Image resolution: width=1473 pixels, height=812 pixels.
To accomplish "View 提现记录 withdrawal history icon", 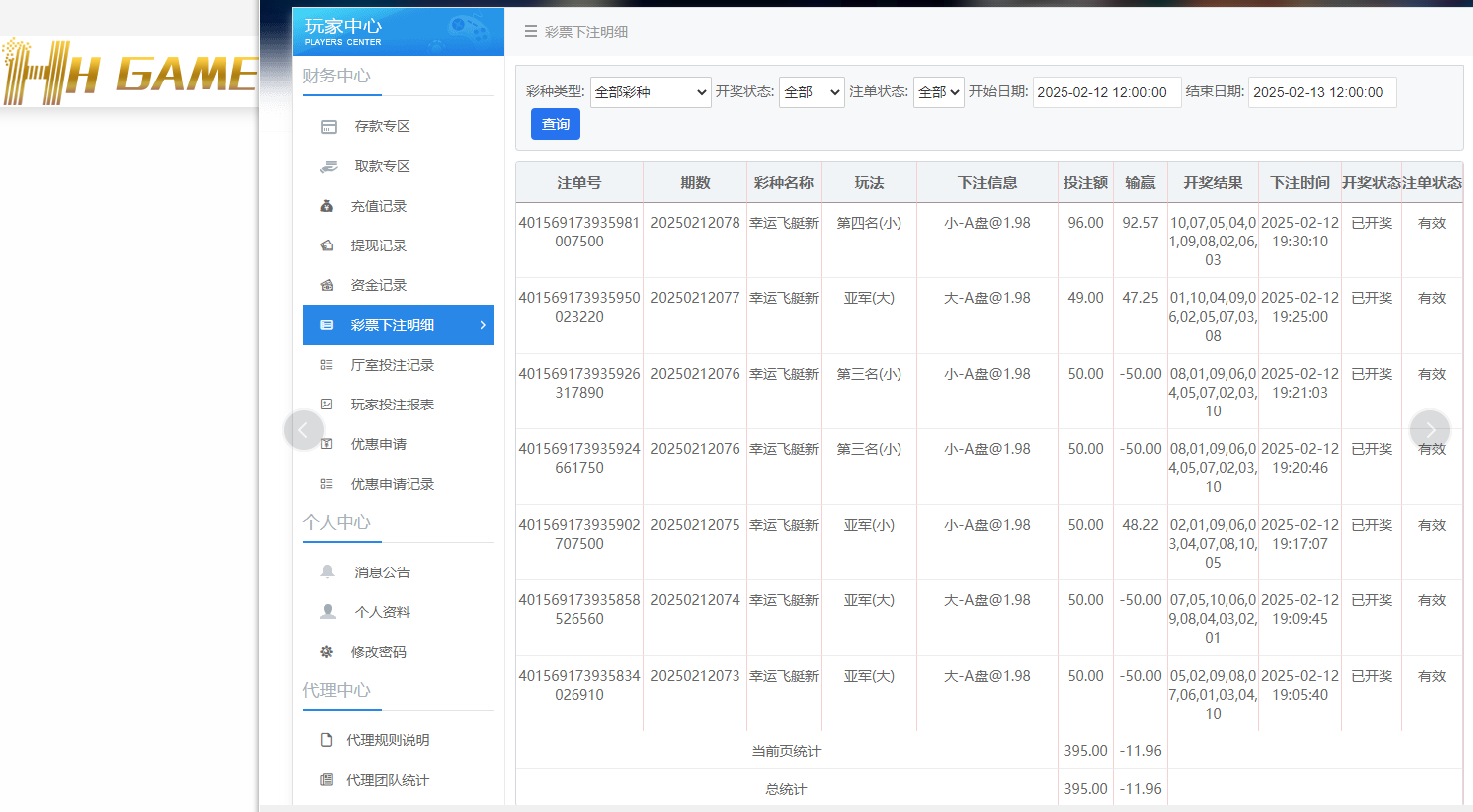I will coord(328,245).
